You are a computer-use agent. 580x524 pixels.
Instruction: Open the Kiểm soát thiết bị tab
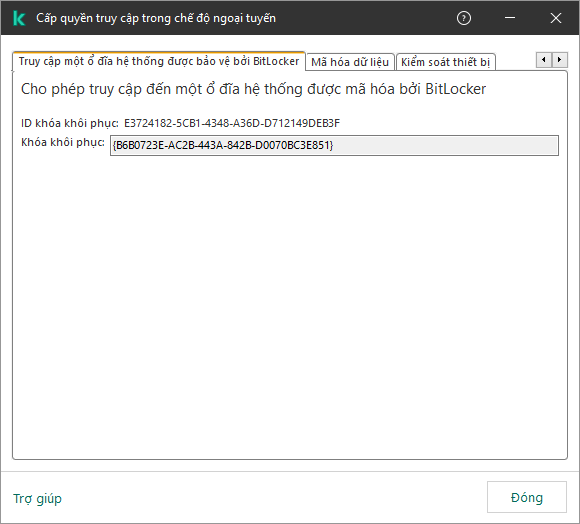(445, 62)
